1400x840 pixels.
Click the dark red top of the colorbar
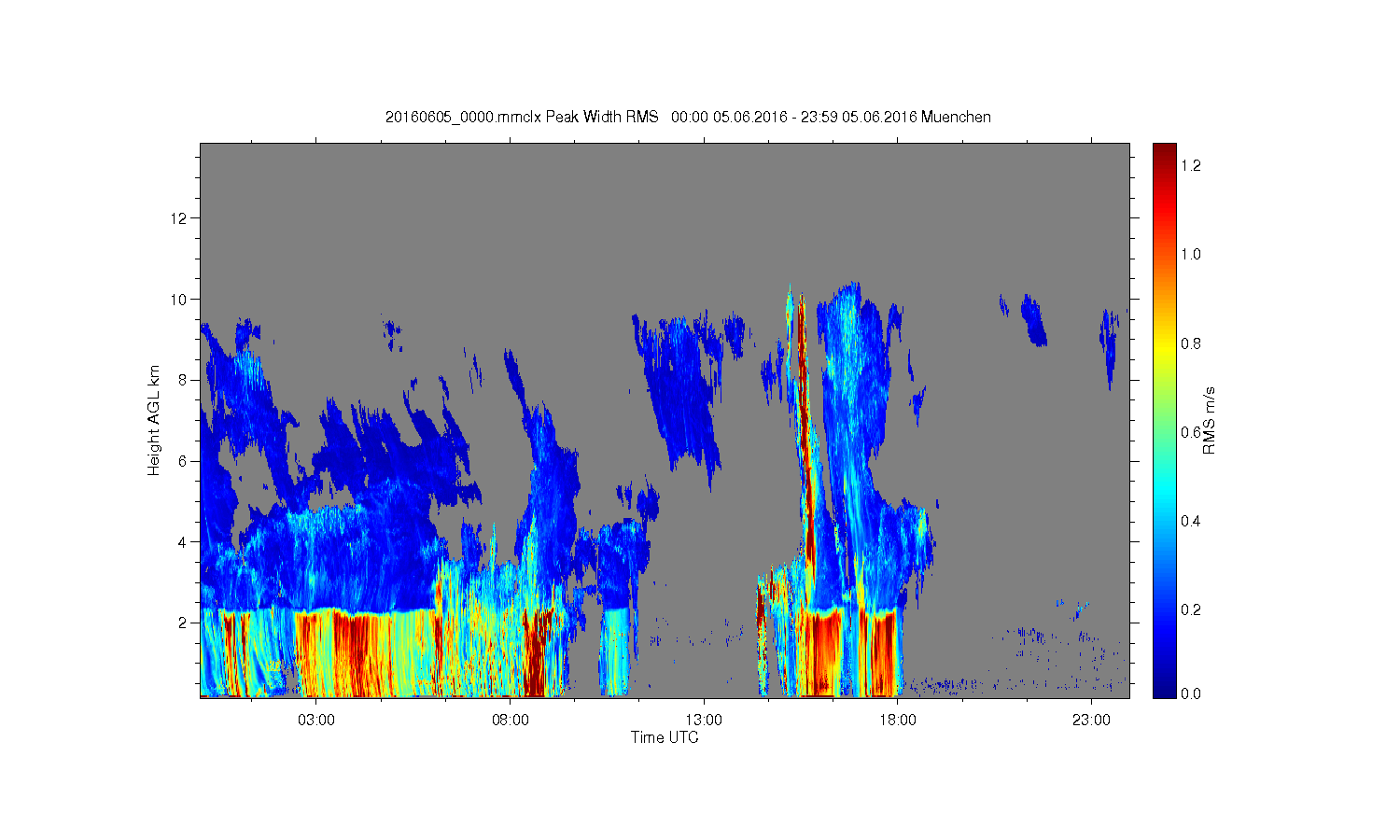pos(1164,154)
